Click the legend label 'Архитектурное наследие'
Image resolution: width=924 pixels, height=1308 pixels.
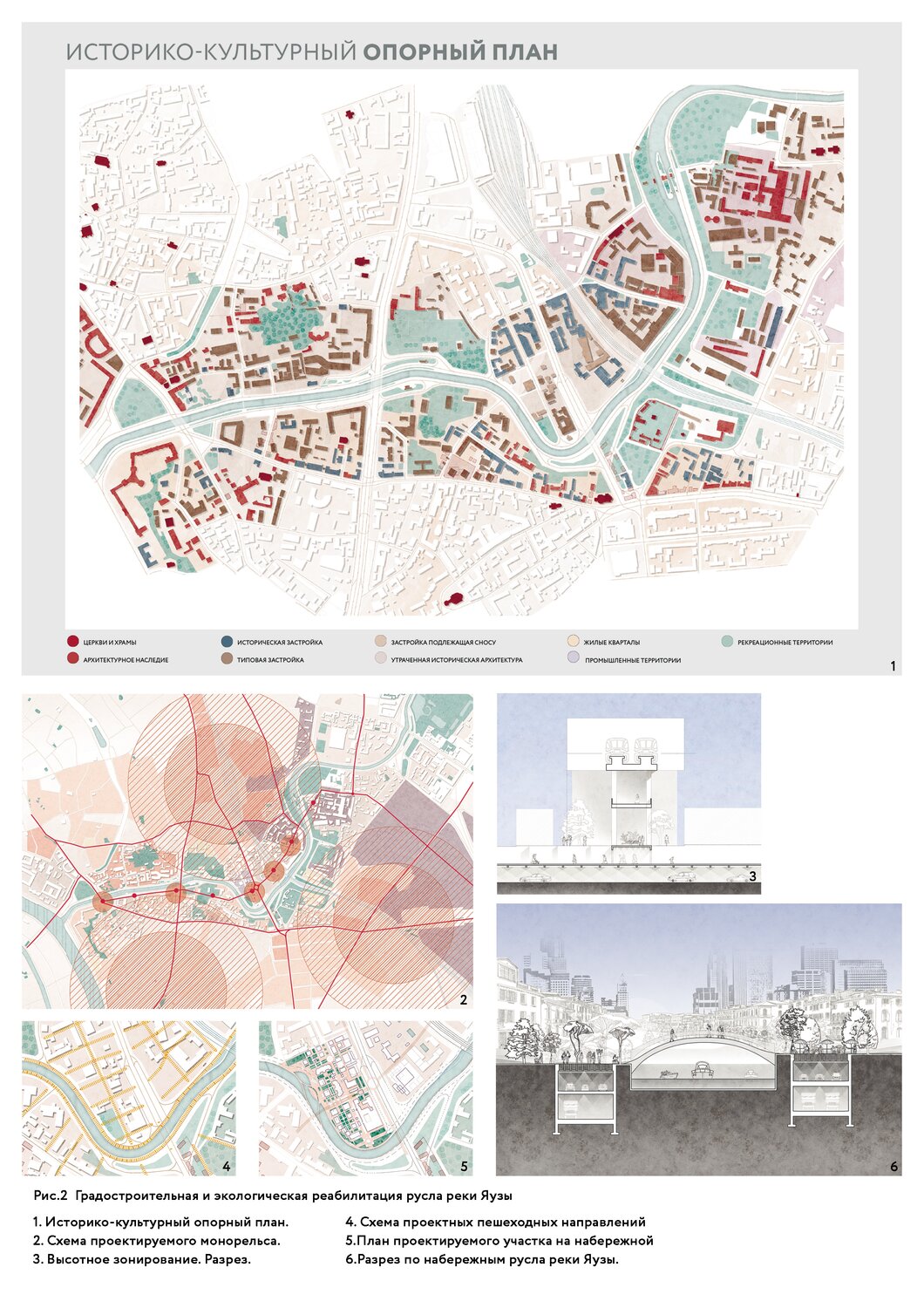tap(126, 660)
